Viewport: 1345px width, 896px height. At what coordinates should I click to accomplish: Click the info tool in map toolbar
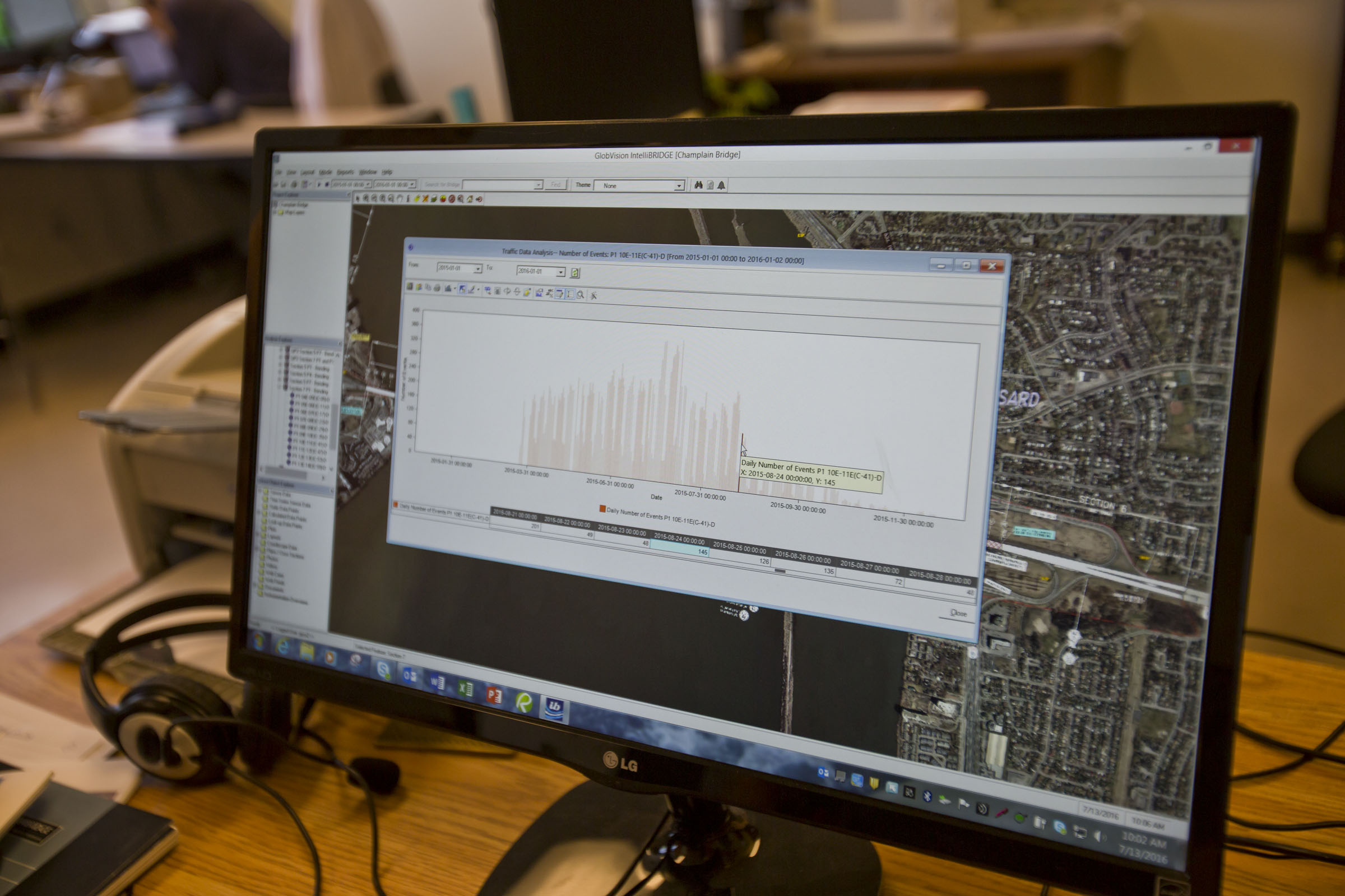408,198
